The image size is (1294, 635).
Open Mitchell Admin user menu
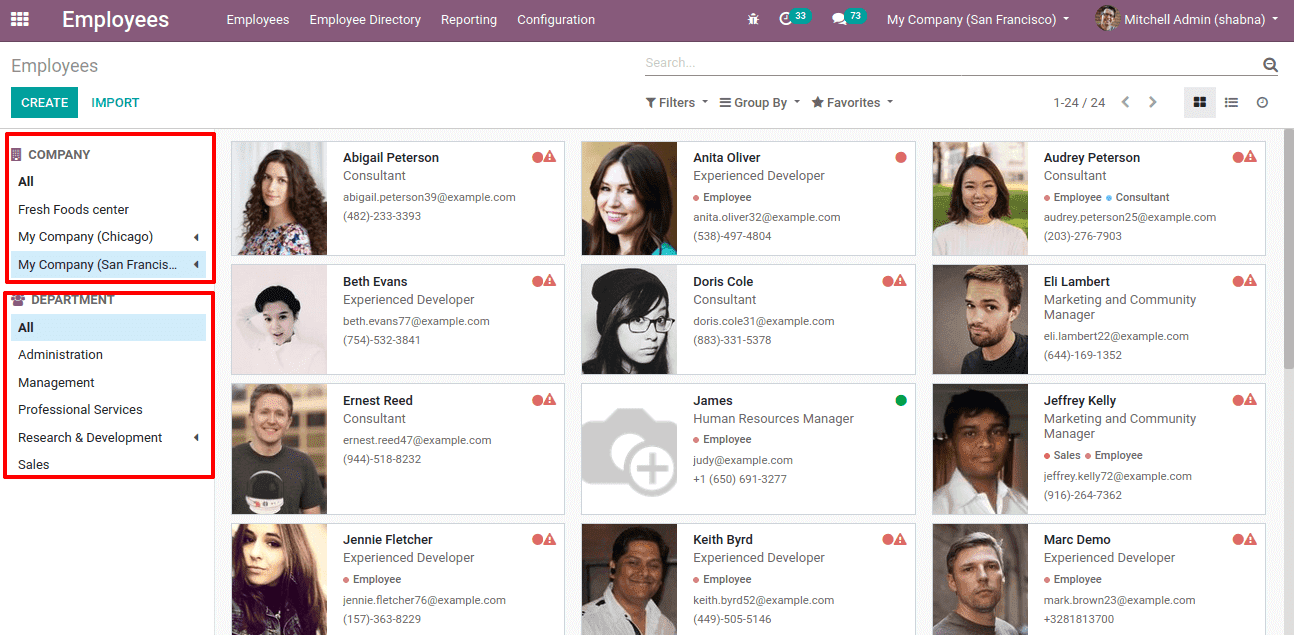1187,19
